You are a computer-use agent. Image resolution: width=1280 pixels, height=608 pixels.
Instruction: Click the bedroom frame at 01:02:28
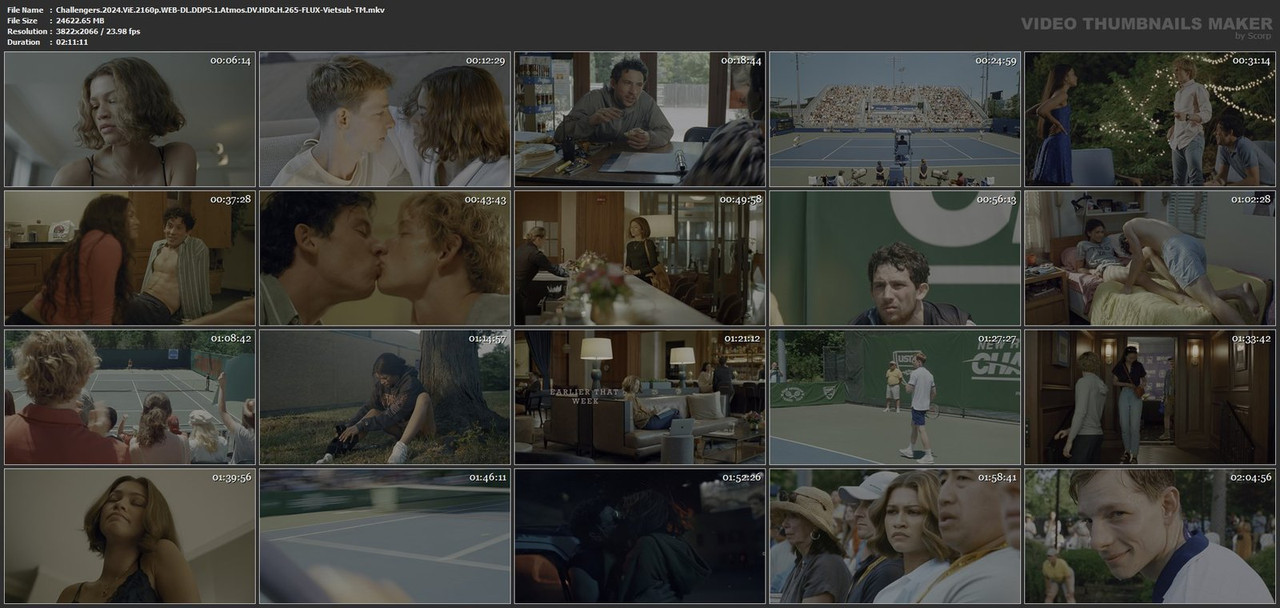1150,258
